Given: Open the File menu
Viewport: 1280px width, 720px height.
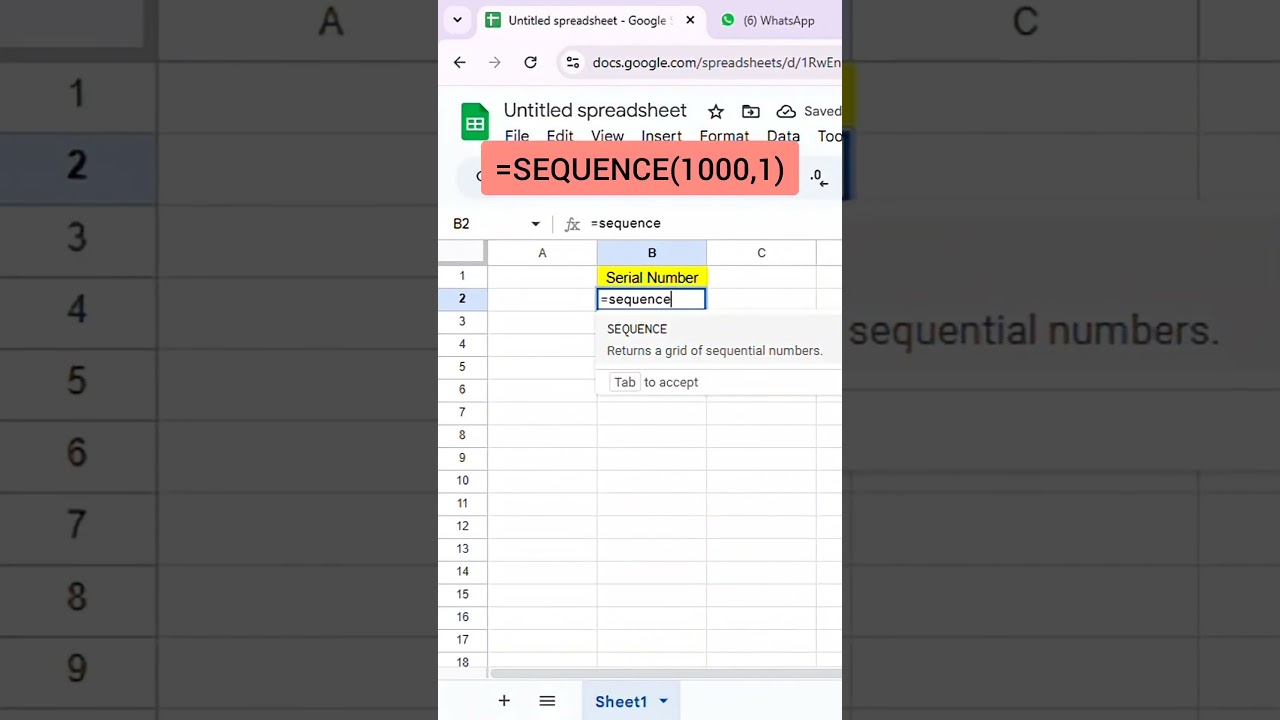Looking at the screenshot, I should (x=517, y=136).
